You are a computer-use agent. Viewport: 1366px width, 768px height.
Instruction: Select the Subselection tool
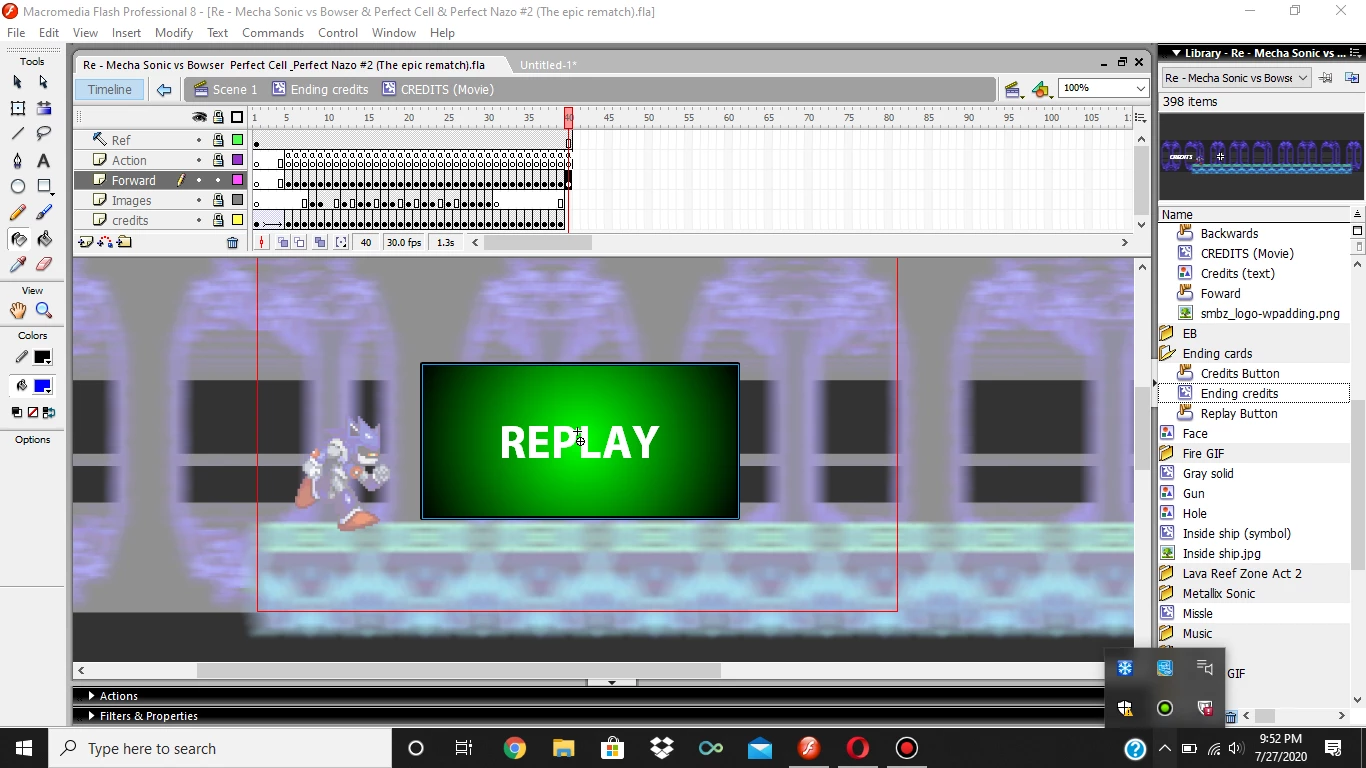(x=43, y=82)
